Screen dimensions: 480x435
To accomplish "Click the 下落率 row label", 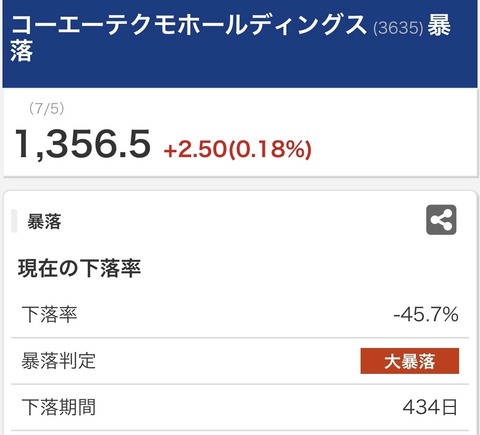I will (x=50, y=314).
